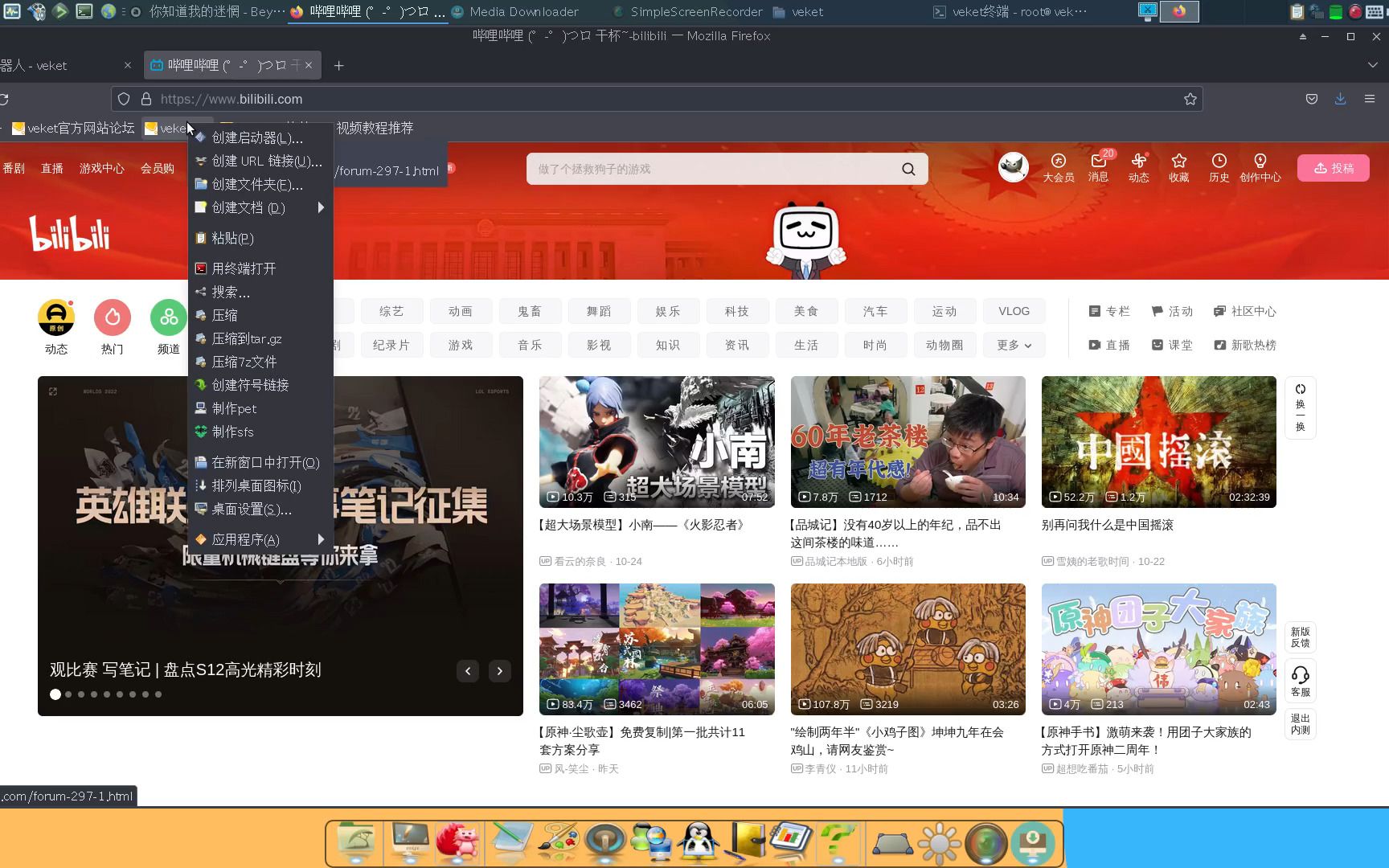
Task: Click the Firefox URL address bar
Action: point(657,99)
